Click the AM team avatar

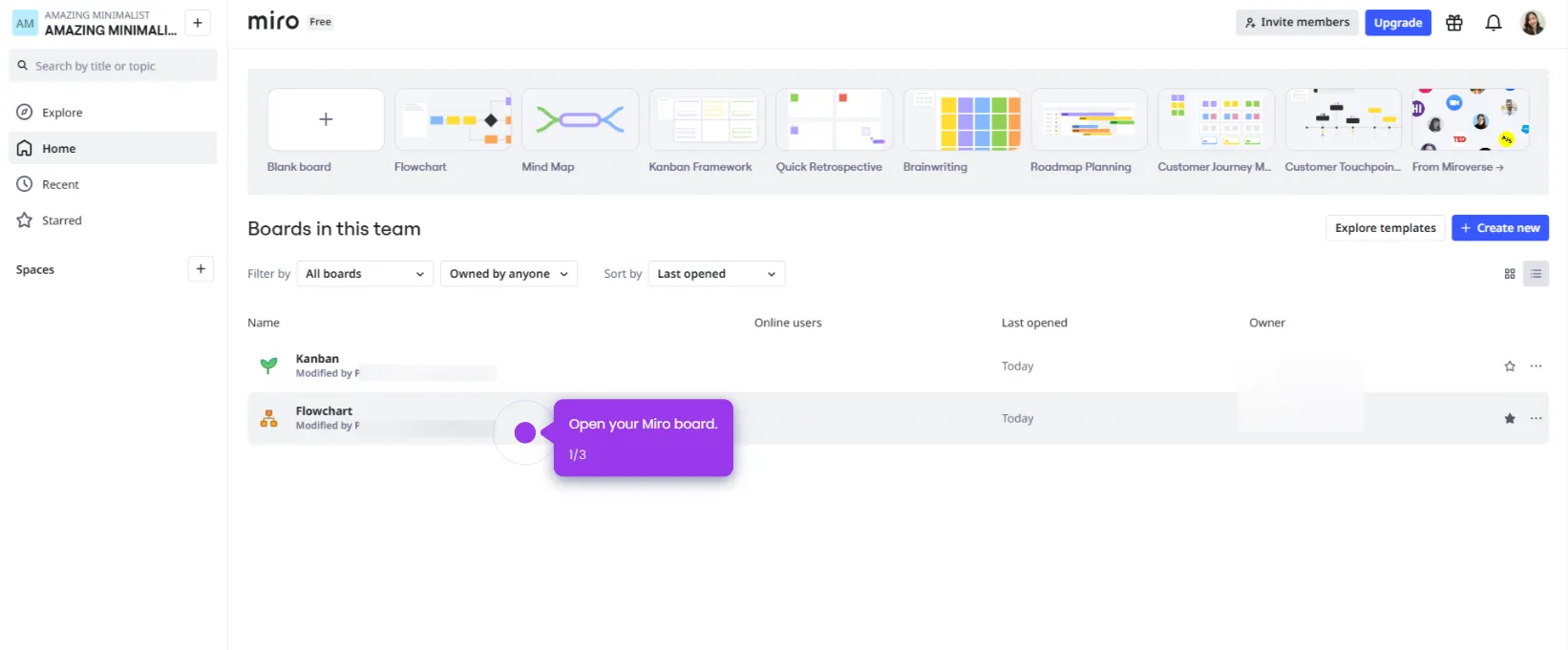[x=25, y=23]
